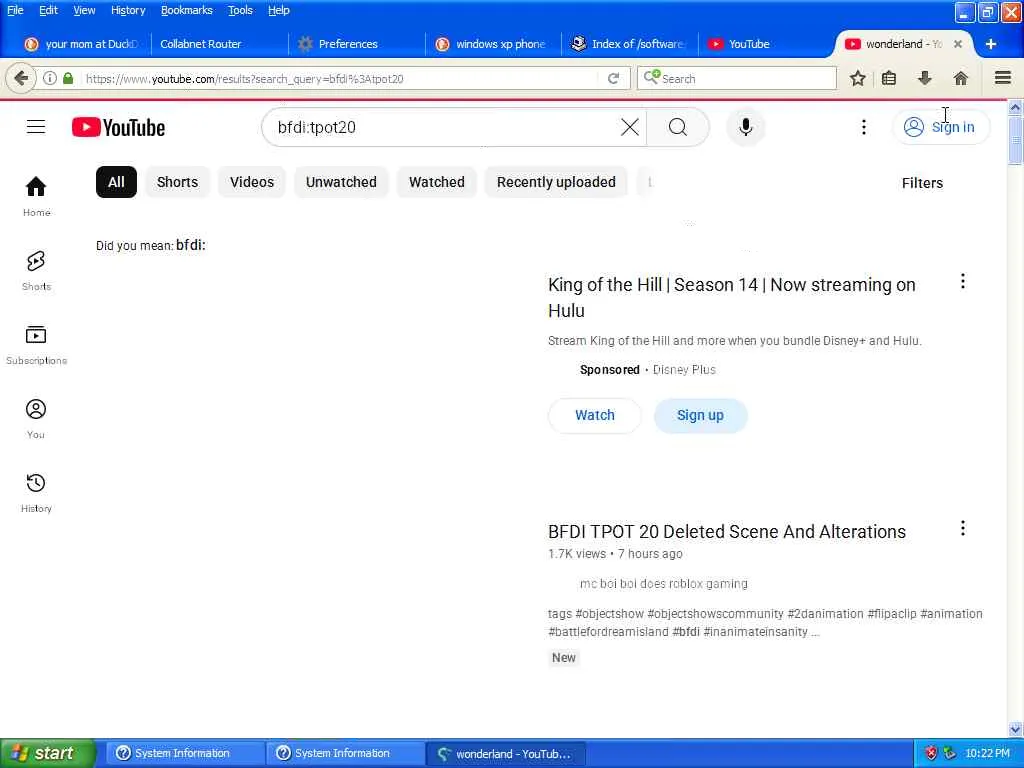Open the downloads arrow icon
Viewport: 1024px width, 768px height.
(x=924, y=78)
